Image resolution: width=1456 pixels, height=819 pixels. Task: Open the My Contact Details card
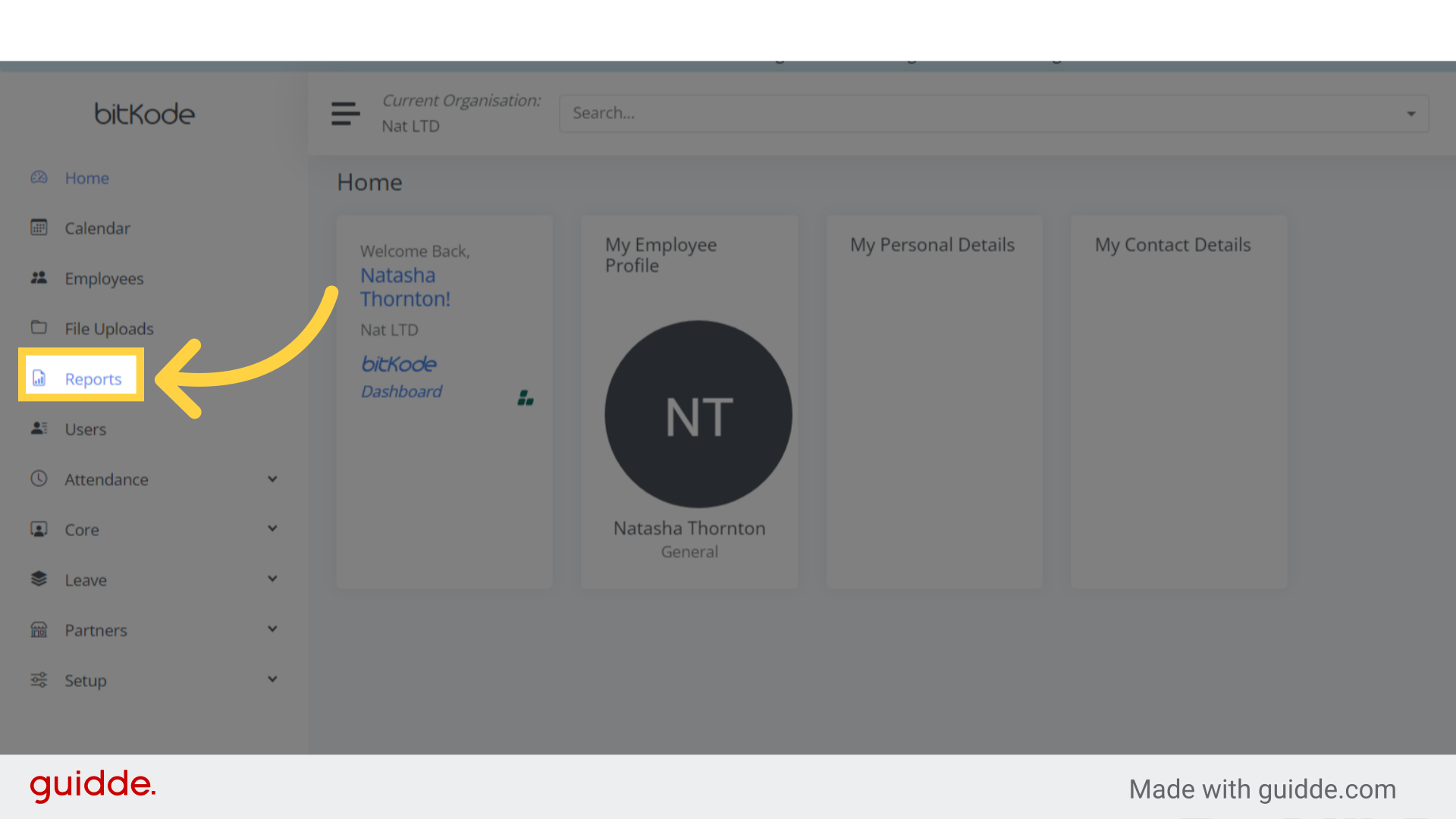point(1178,402)
